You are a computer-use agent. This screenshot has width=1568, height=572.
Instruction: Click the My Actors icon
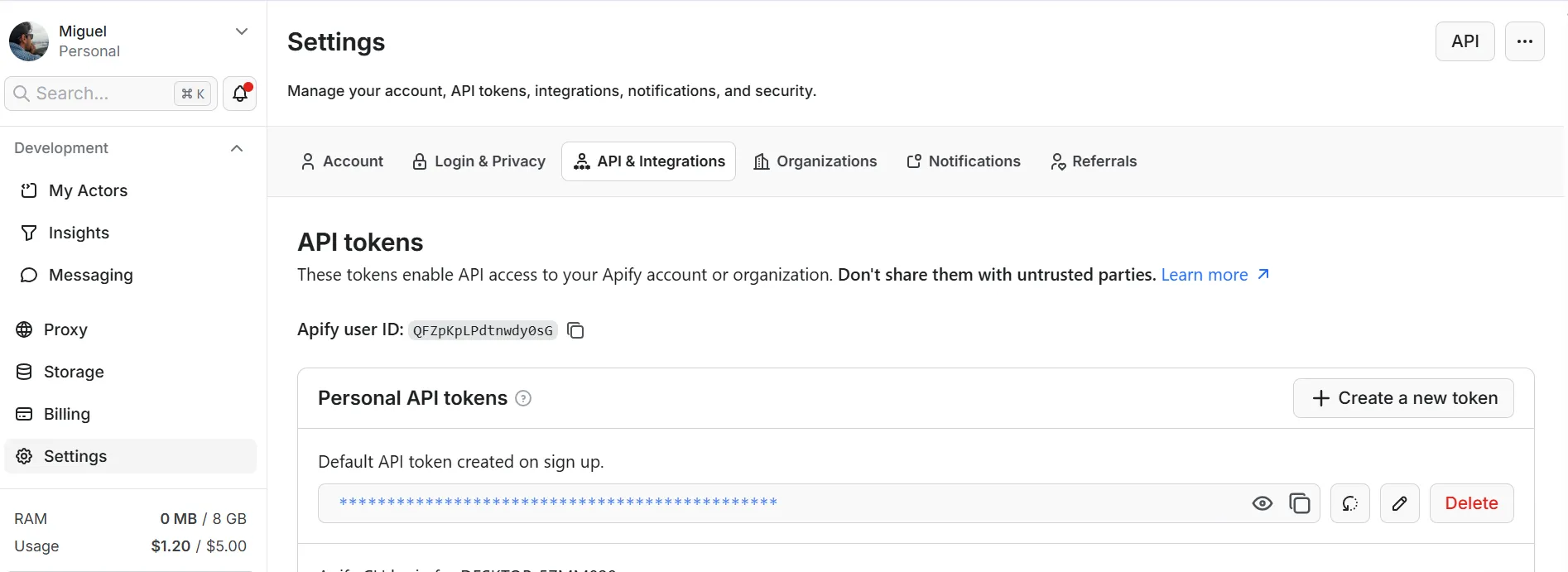29,190
